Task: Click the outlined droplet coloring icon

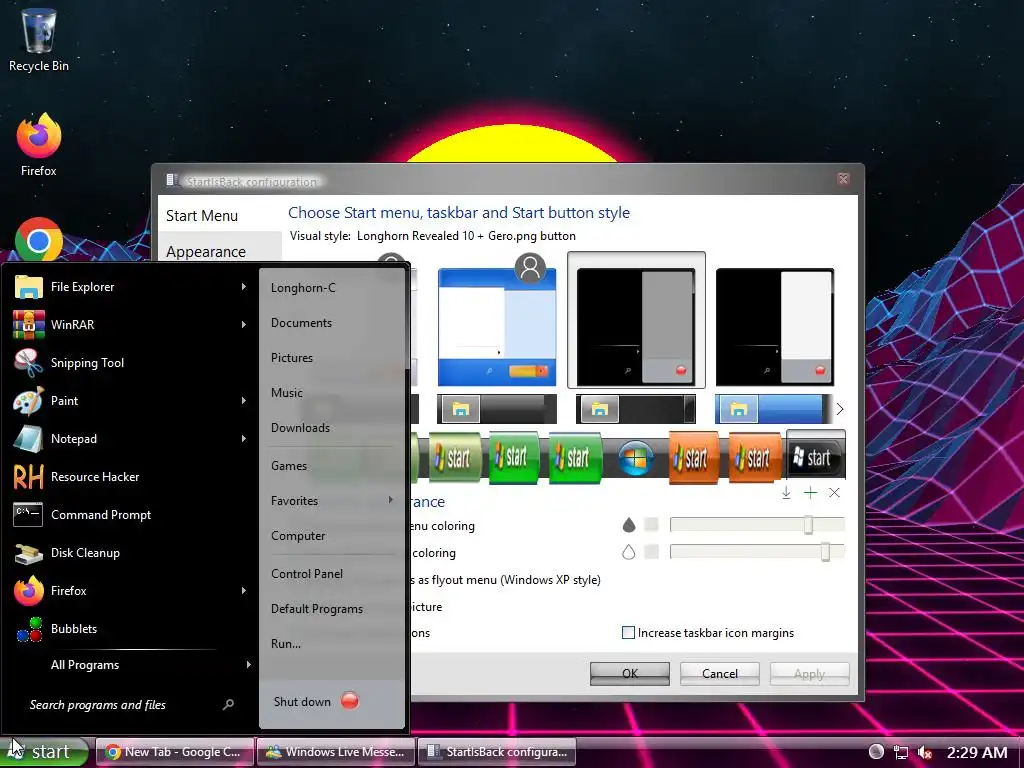Action: [x=628, y=552]
